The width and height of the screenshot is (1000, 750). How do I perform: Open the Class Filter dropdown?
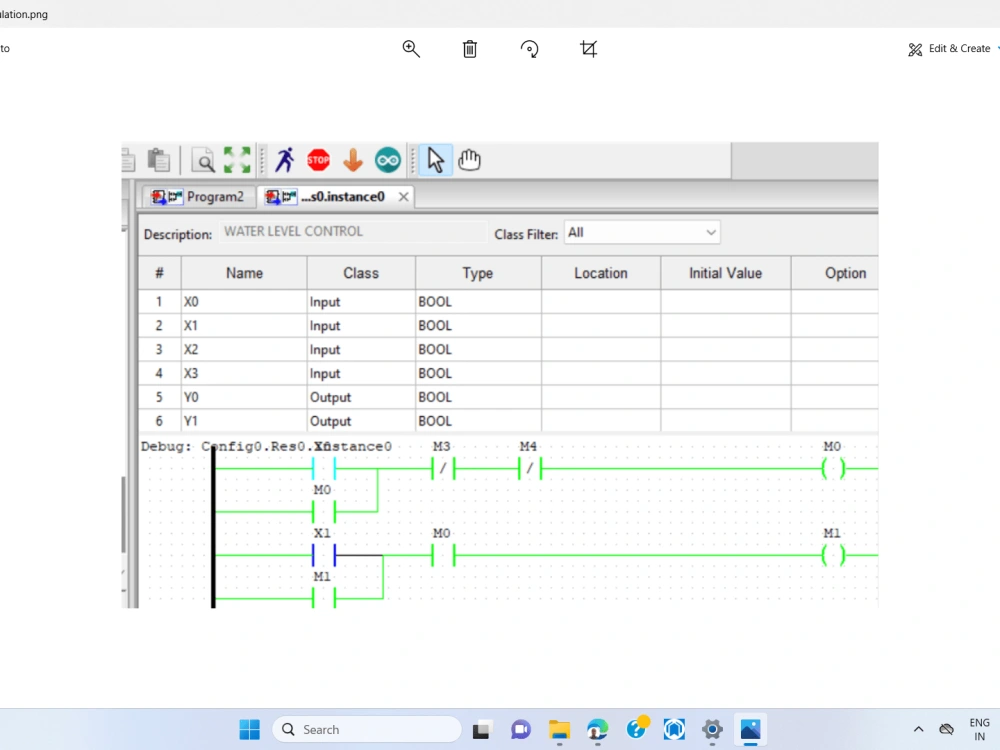710,232
